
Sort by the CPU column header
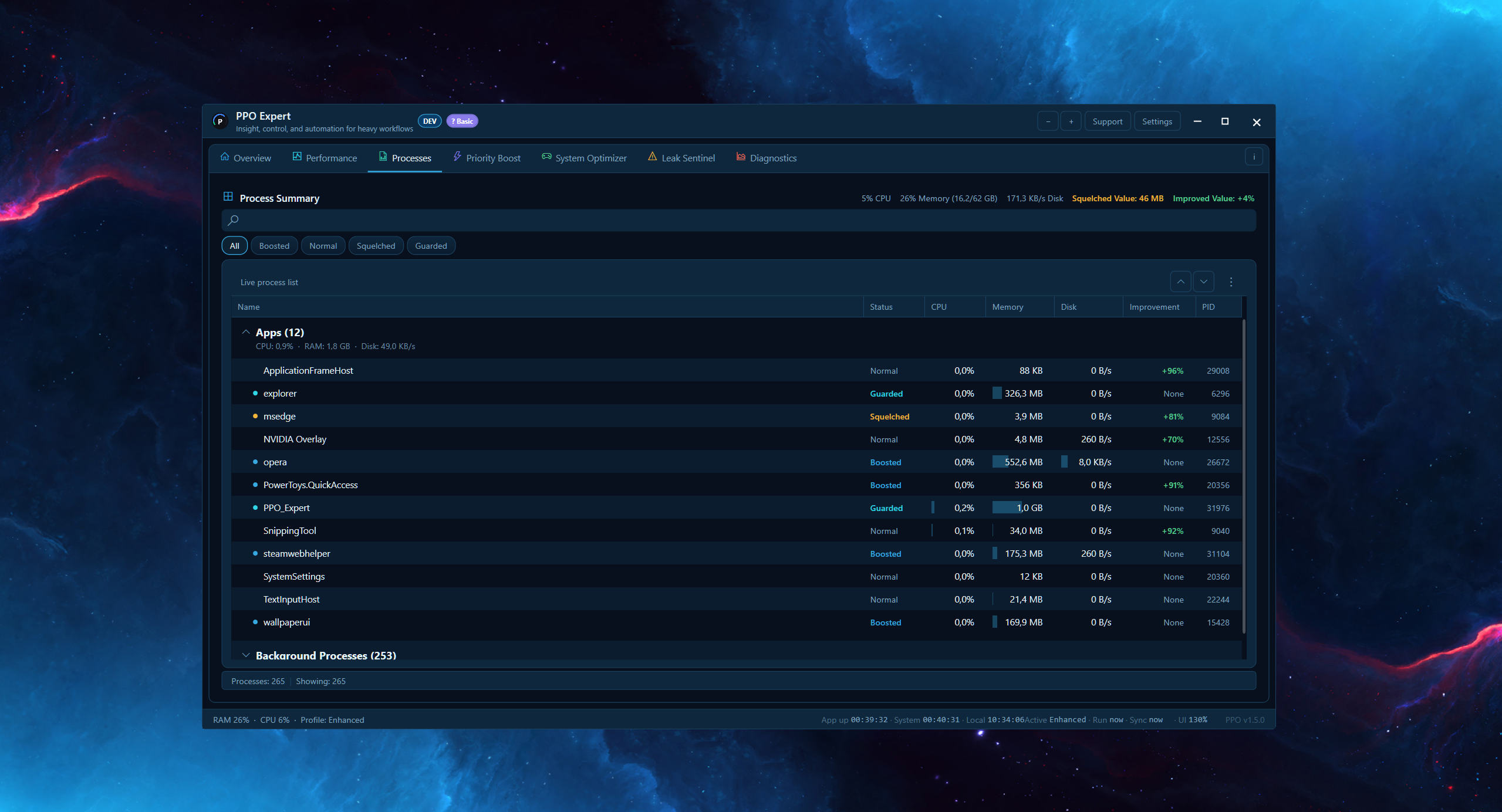(955, 307)
